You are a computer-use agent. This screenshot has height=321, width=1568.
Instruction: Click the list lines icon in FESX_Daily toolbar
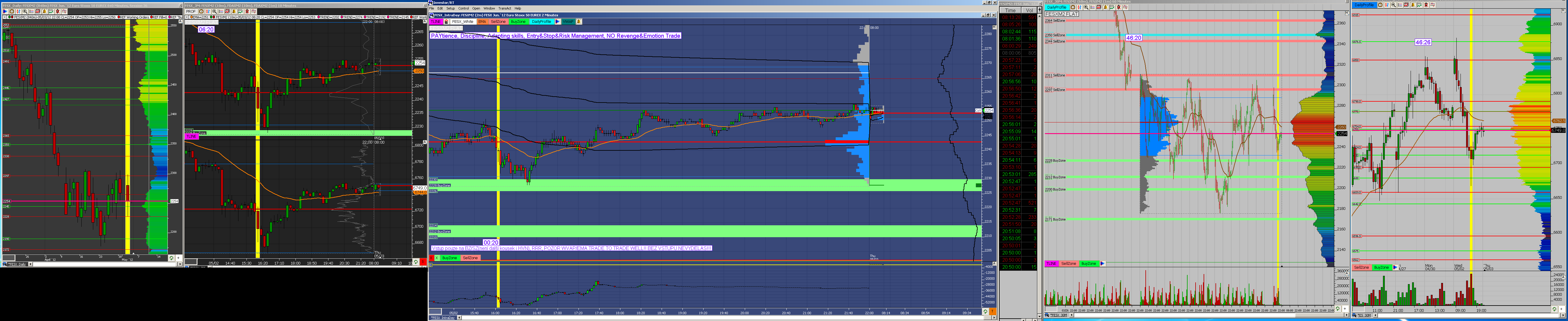point(32,12)
